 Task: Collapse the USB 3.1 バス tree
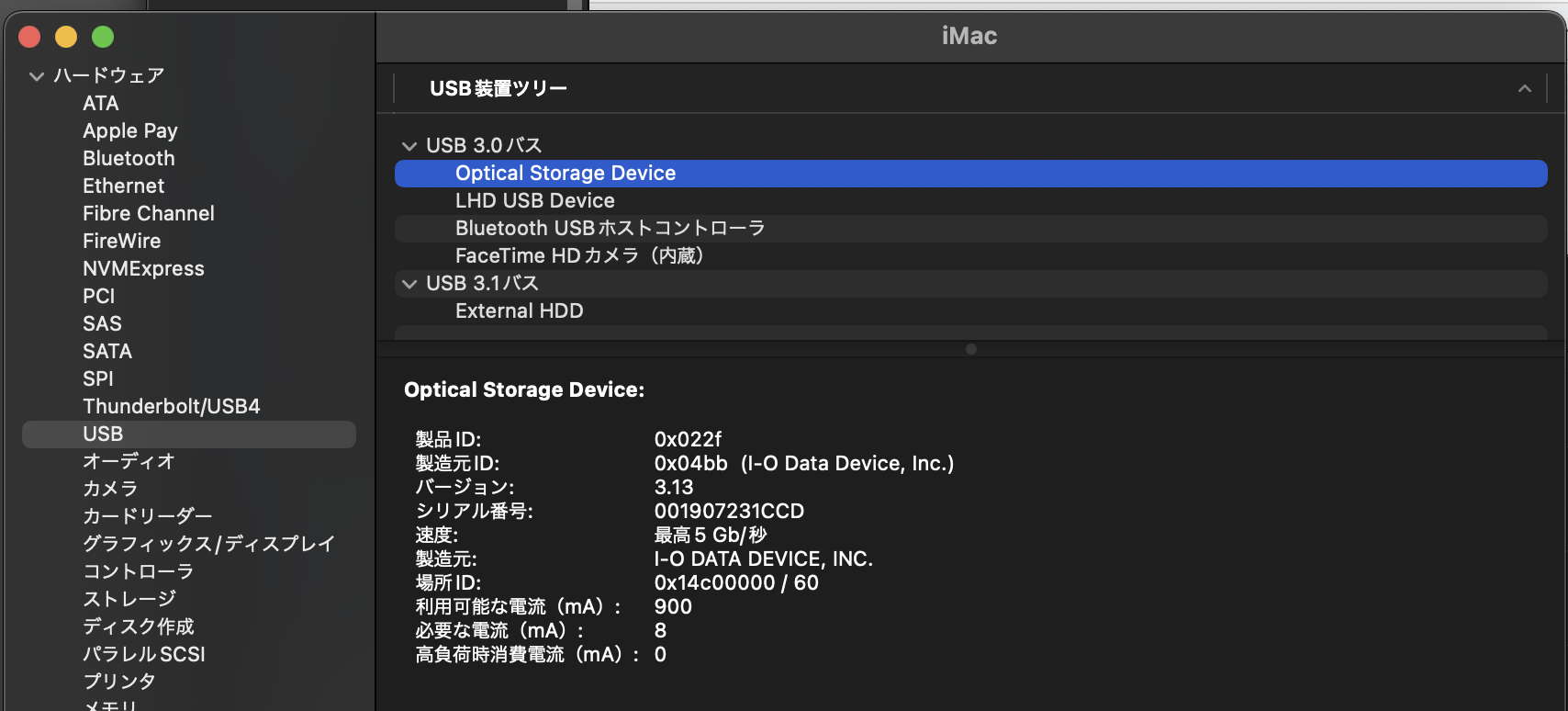click(409, 284)
